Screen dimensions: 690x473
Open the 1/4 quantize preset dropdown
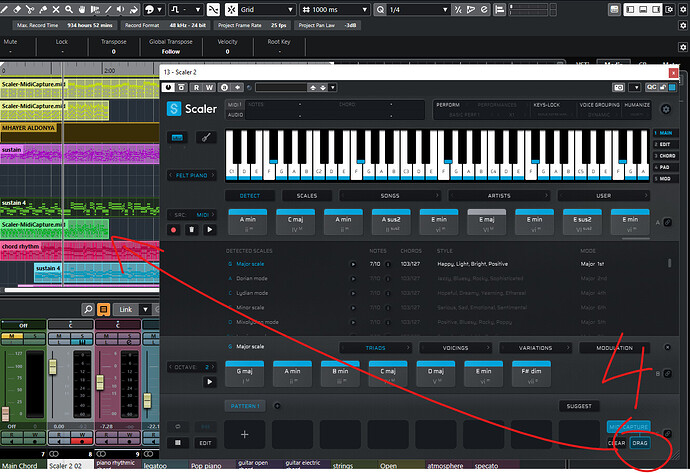pyautogui.click(x=418, y=9)
